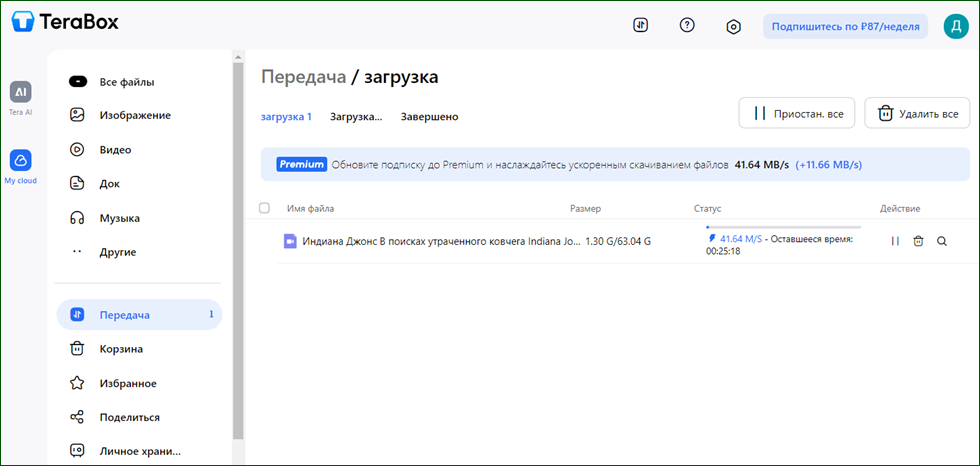Click the Статус column header
Image resolution: width=980 pixels, height=466 pixels.
point(708,209)
